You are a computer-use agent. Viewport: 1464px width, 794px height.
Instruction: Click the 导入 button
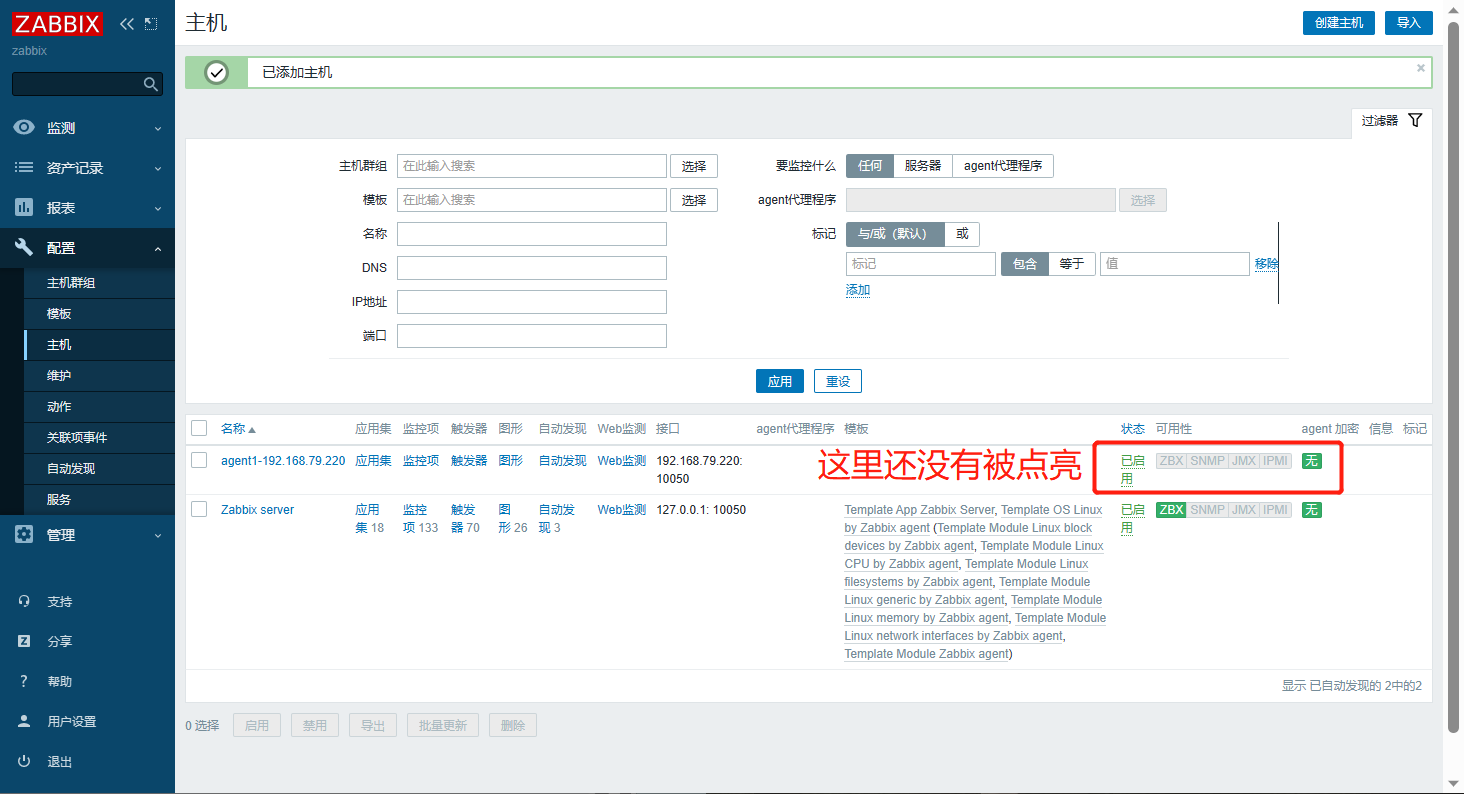(x=1409, y=23)
